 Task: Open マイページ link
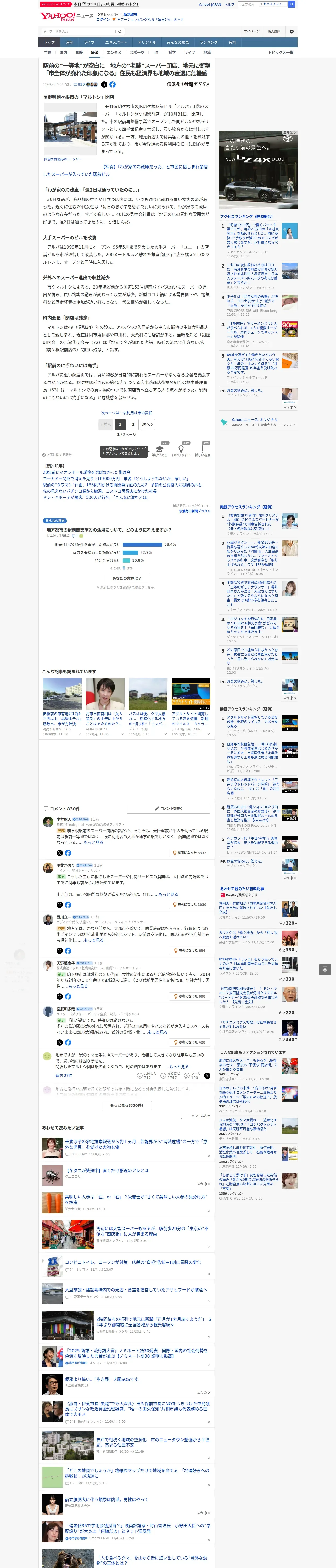[x=251, y=31]
